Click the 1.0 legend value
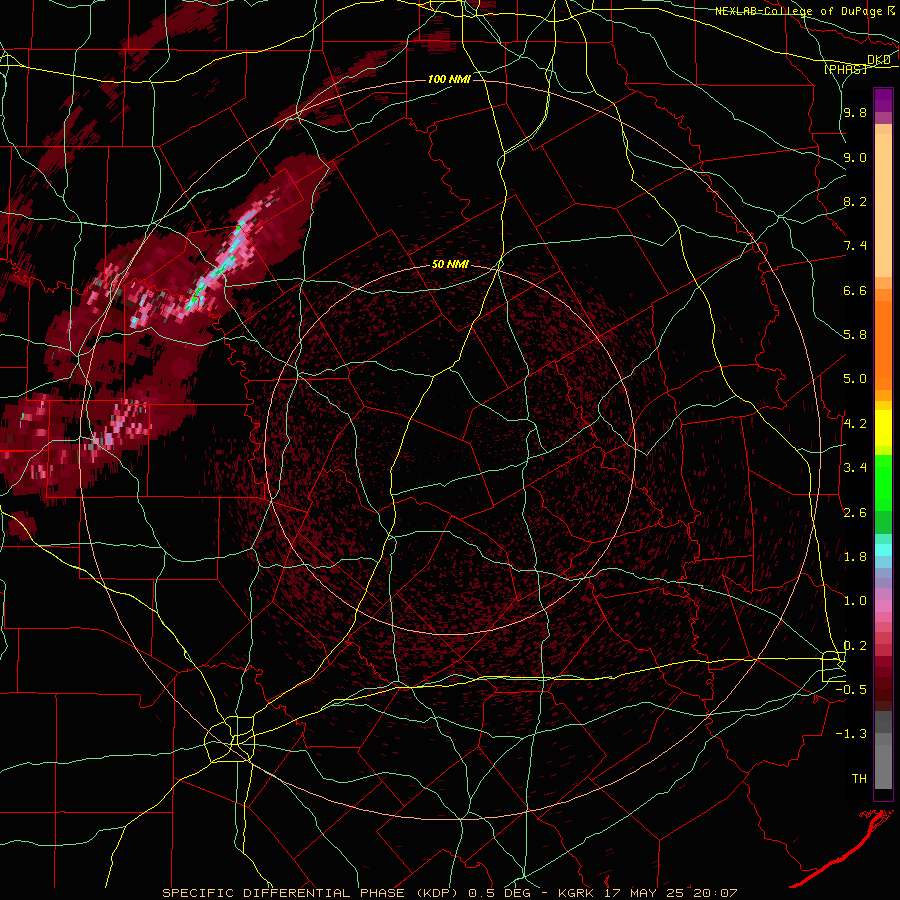The width and height of the screenshot is (900, 900). 855,601
